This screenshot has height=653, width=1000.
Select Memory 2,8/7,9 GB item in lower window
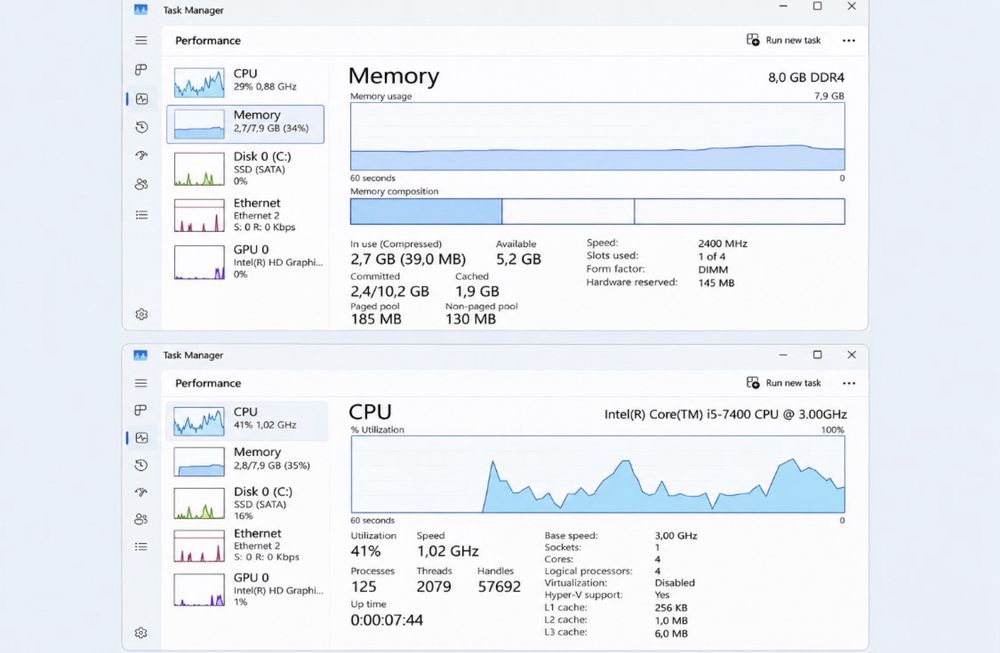(x=247, y=460)
